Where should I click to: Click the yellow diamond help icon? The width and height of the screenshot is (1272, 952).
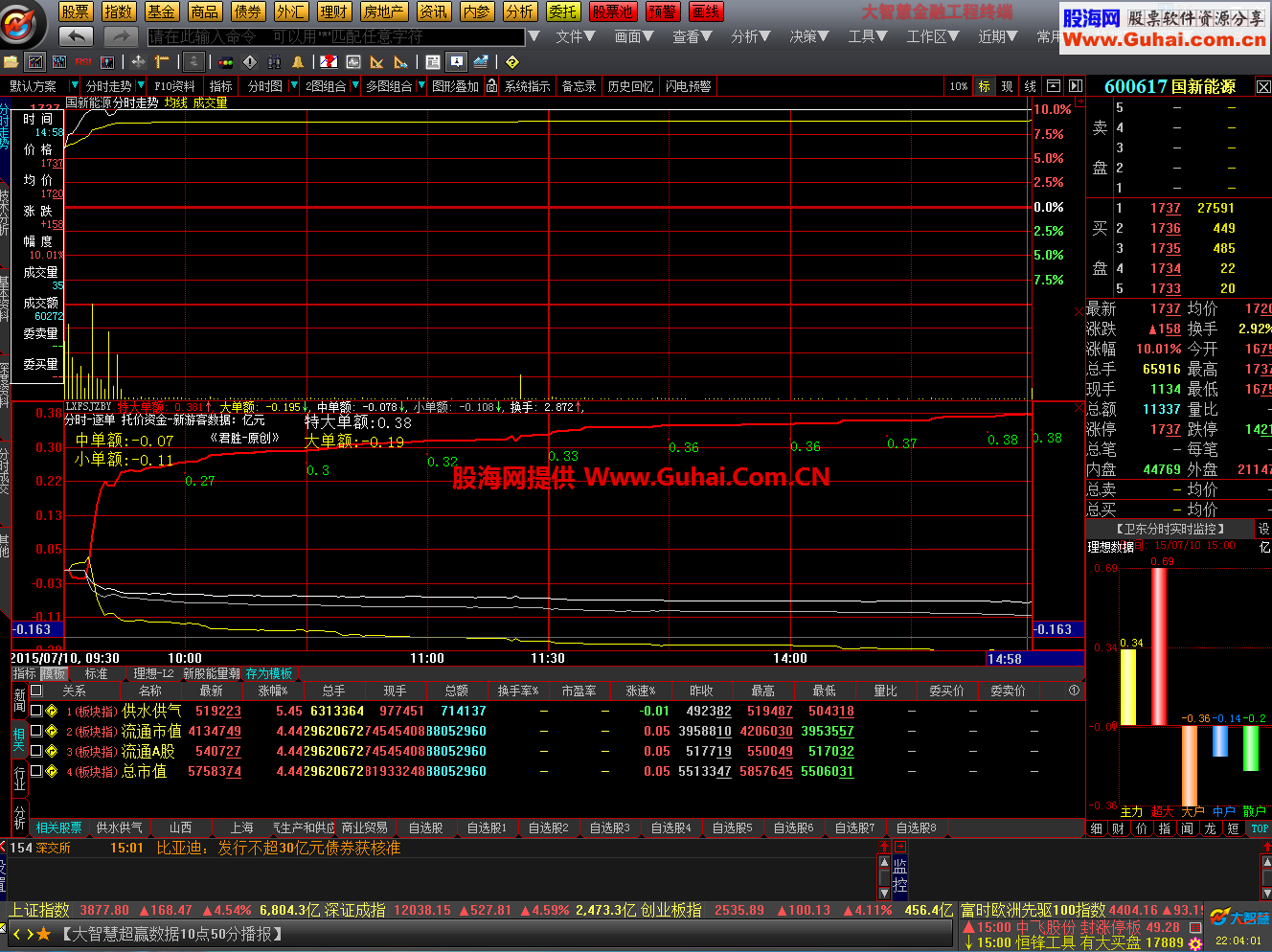point(512,62)
